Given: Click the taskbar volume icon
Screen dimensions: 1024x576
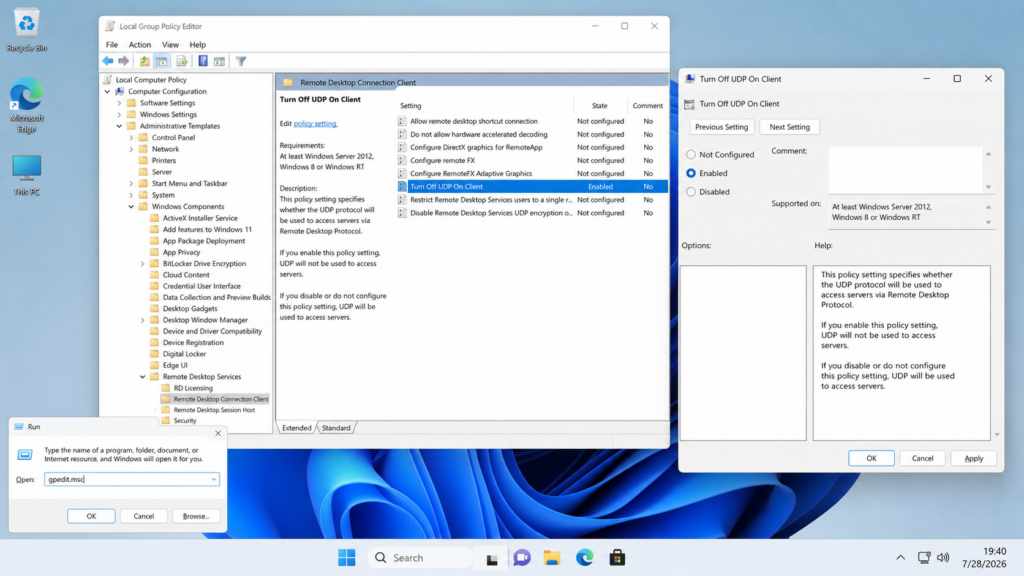Looking at the screenshot, I should (x=943, y=558).
